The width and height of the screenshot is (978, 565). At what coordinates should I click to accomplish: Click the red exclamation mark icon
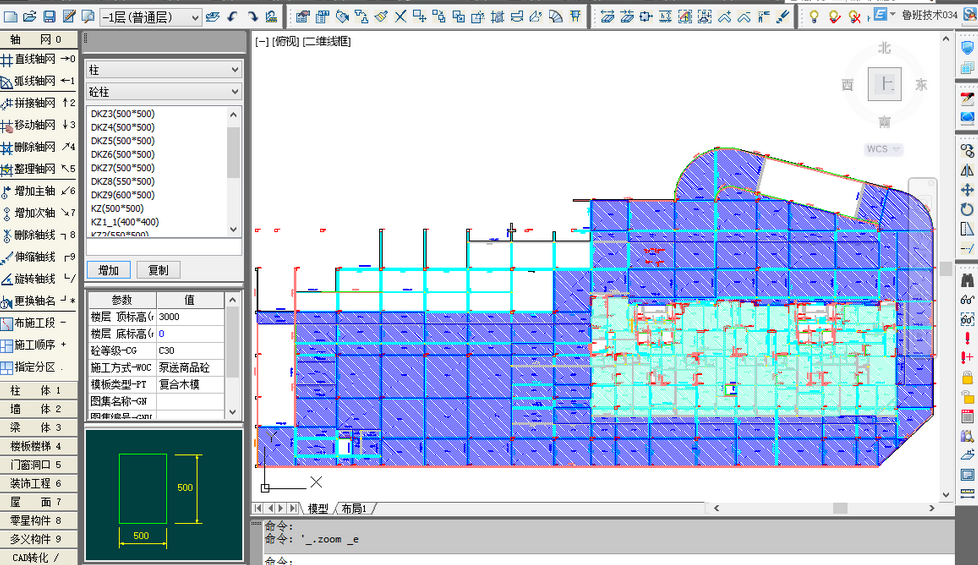pyautogui.click(x=967, y=338)
